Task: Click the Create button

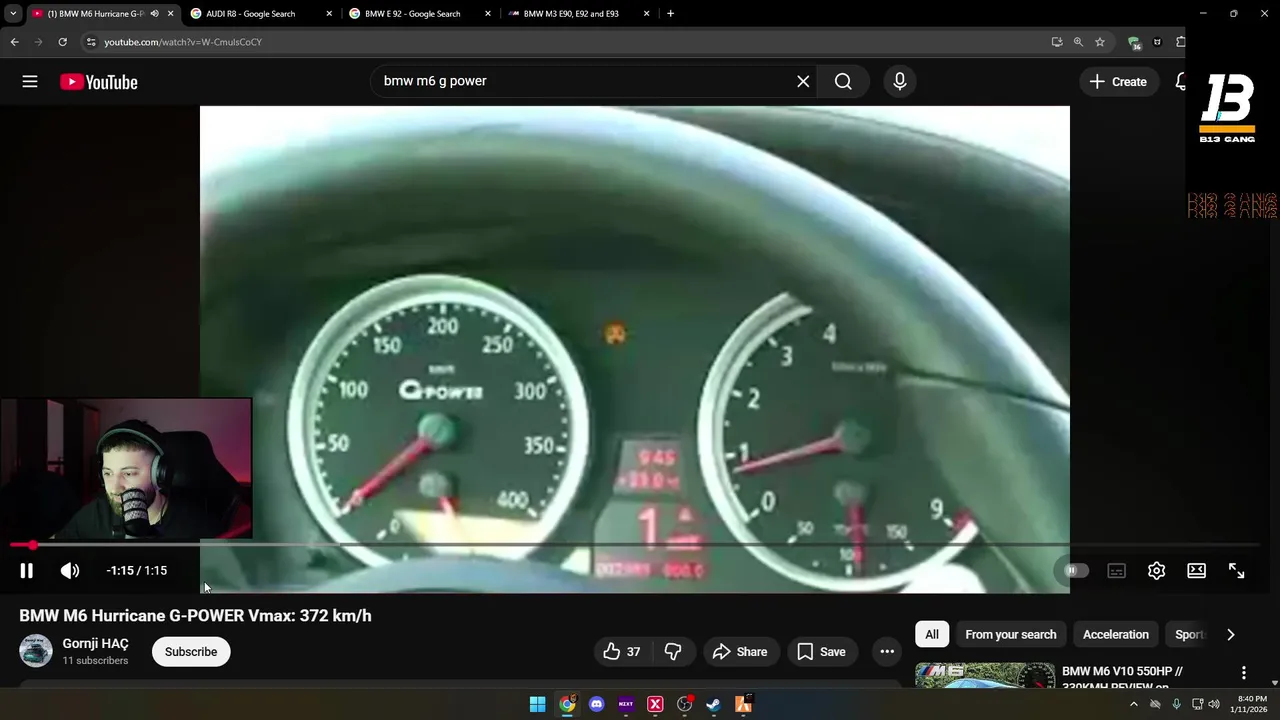Action: pos(1118,82)
